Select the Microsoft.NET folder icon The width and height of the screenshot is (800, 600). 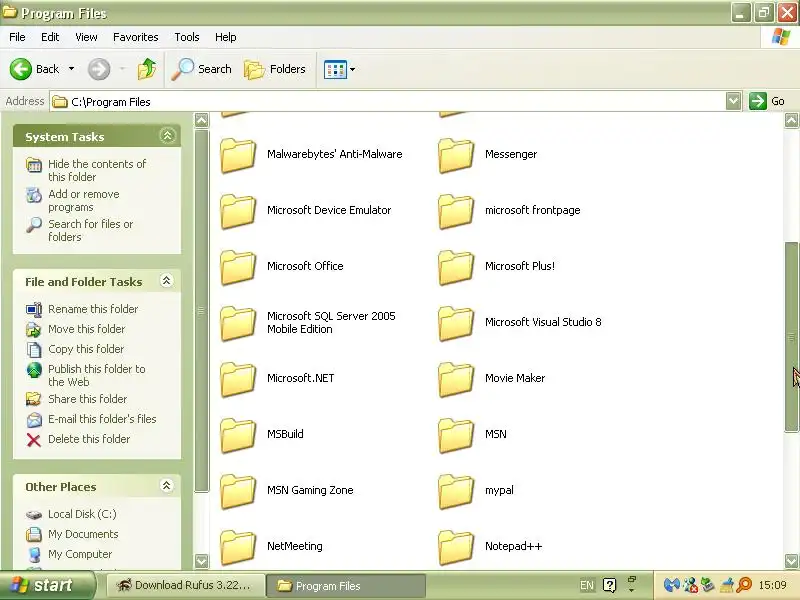click(x=238, y=379)
